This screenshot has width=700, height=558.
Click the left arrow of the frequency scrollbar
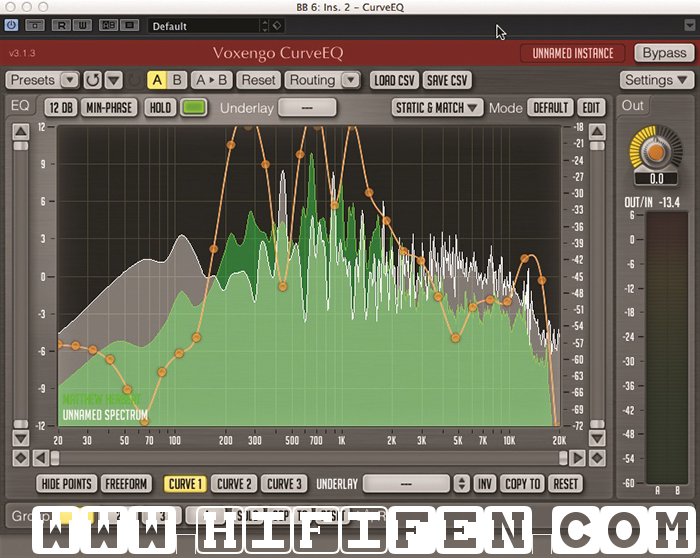[41, 458]
